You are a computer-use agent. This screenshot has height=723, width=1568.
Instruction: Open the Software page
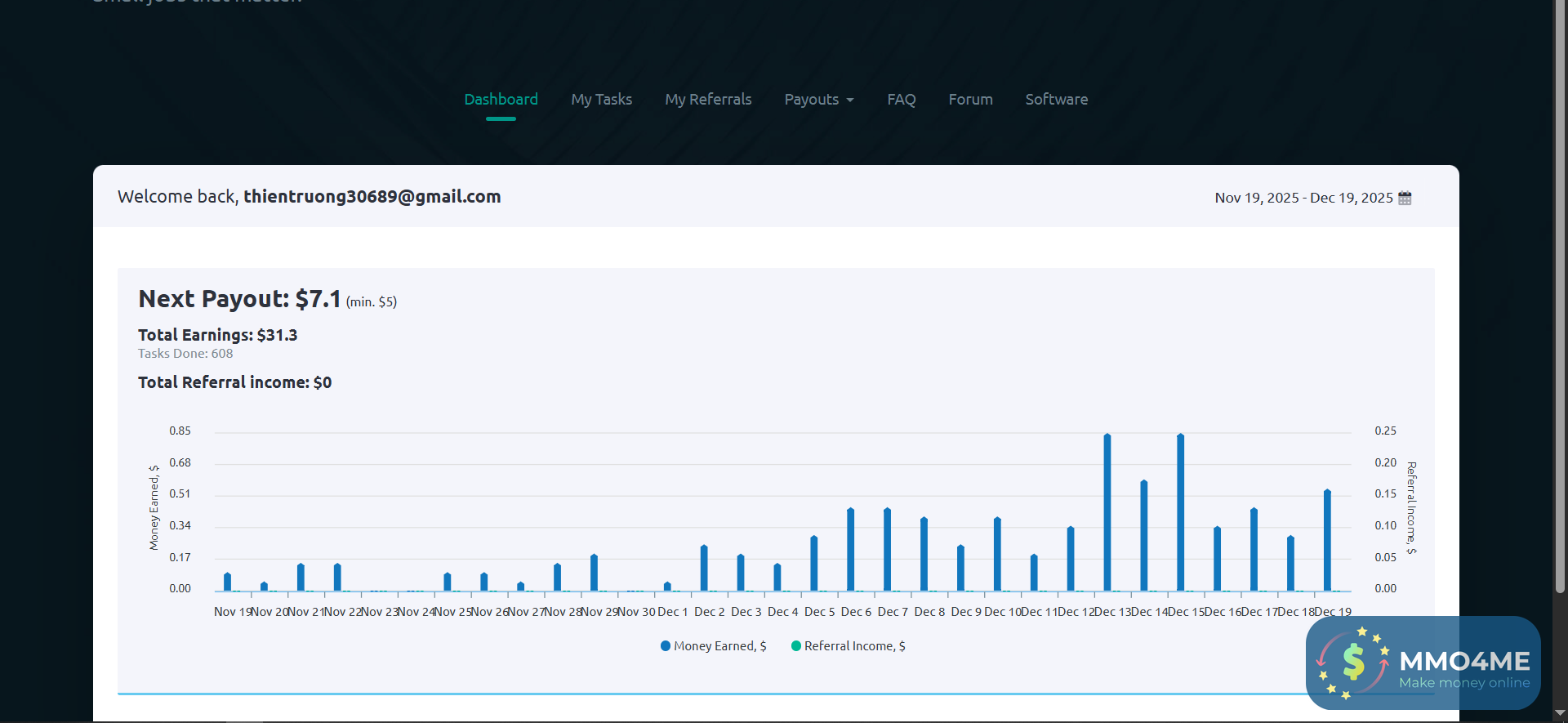(x=1056, y=100)
